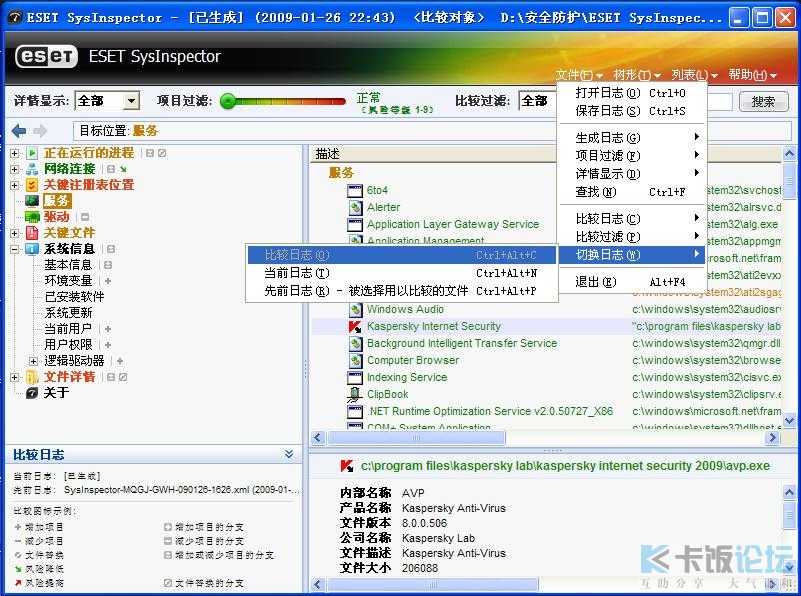Click the About node icon
Viewport: 801px width, 596px height.
click(x=32, y=393)
